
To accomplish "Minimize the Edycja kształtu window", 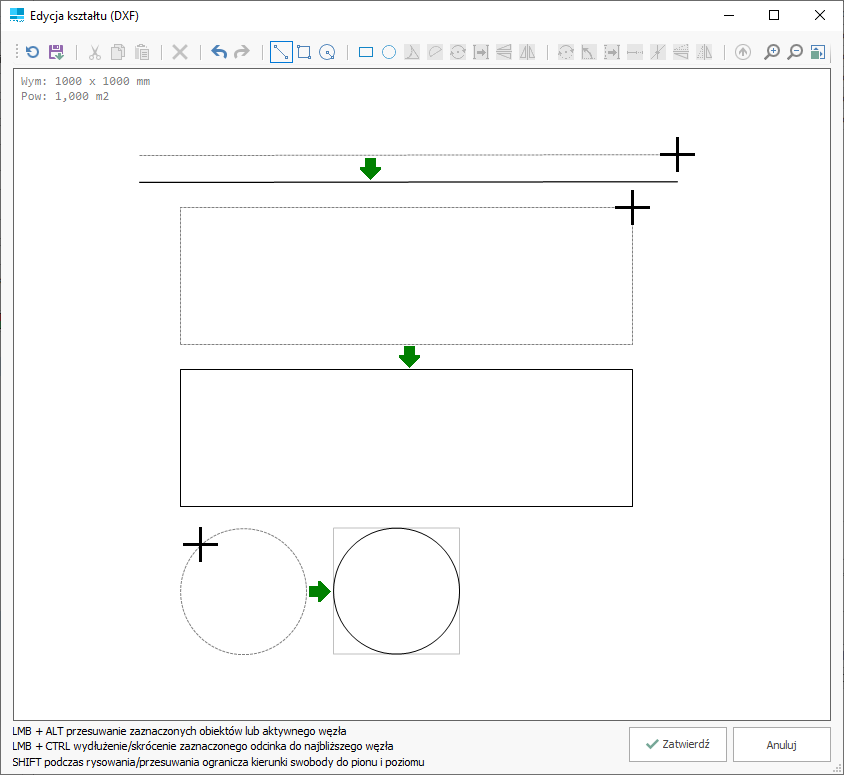I will (x=729, y=15).
